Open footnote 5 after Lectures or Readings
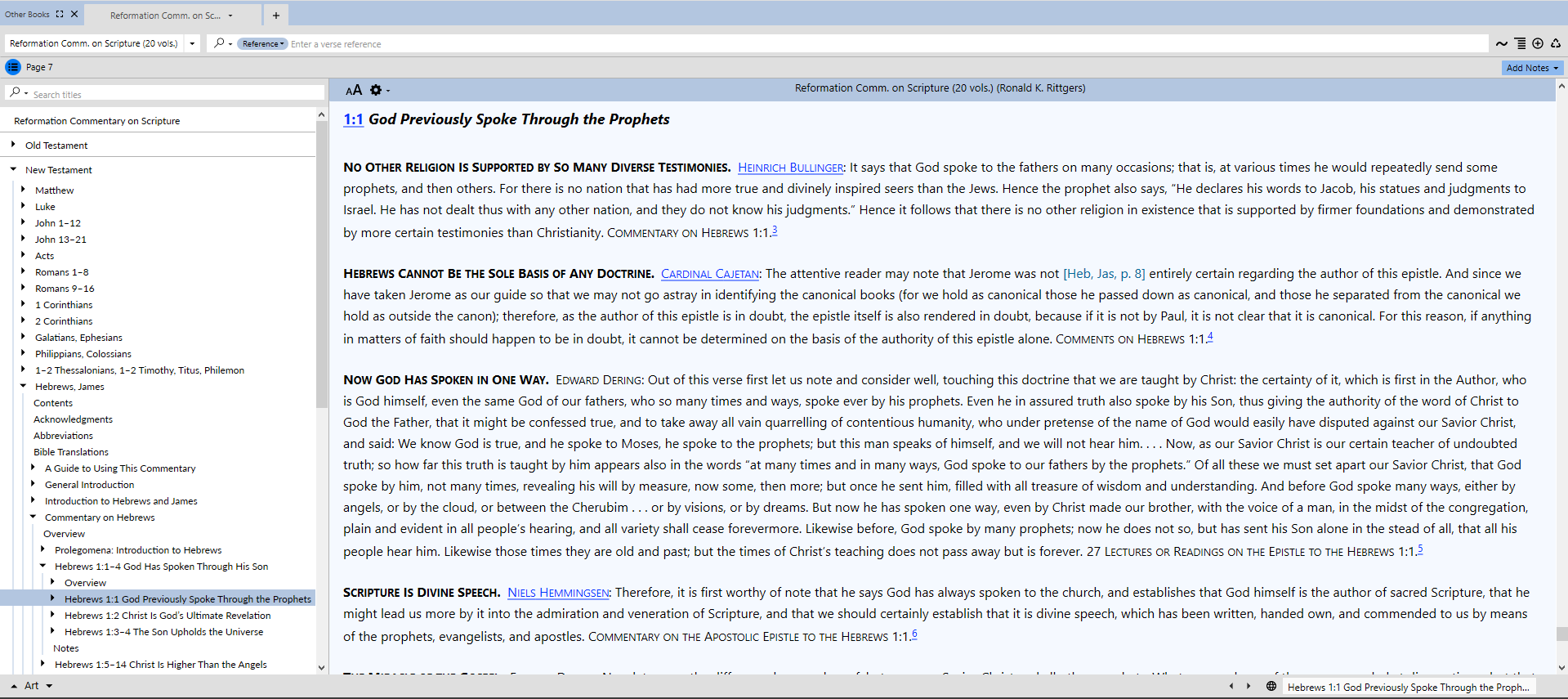Image resolution: width=1568 pixels, height=699 pixels. click(1420, 549)
